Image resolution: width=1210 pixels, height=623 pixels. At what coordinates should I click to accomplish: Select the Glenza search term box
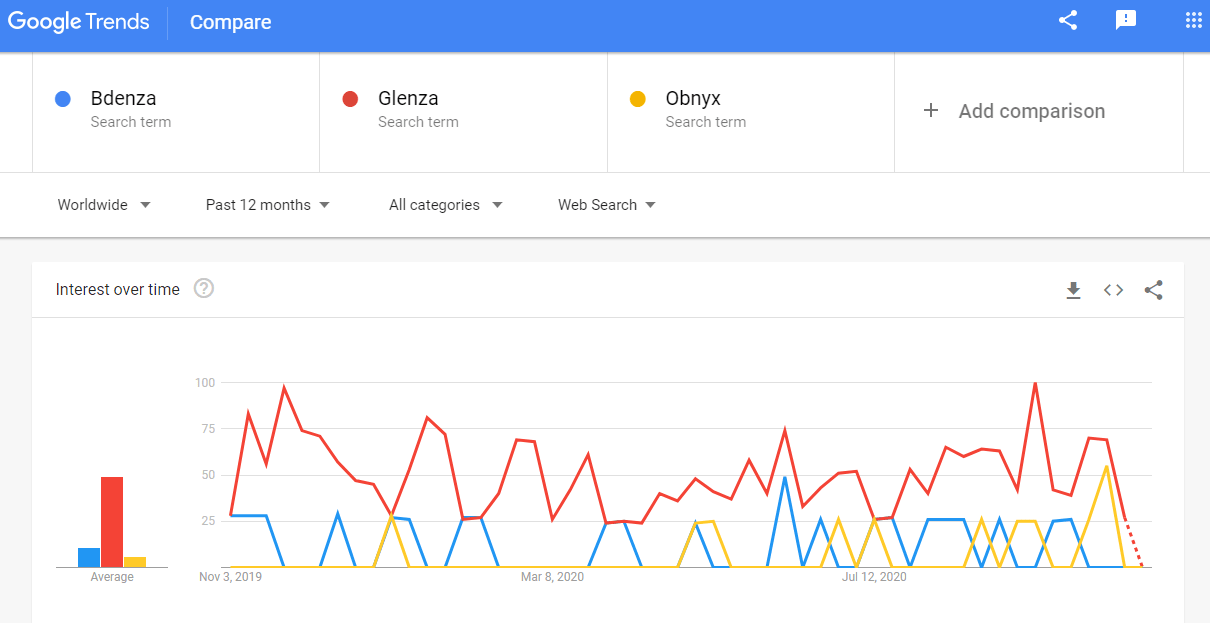[464, 112]
